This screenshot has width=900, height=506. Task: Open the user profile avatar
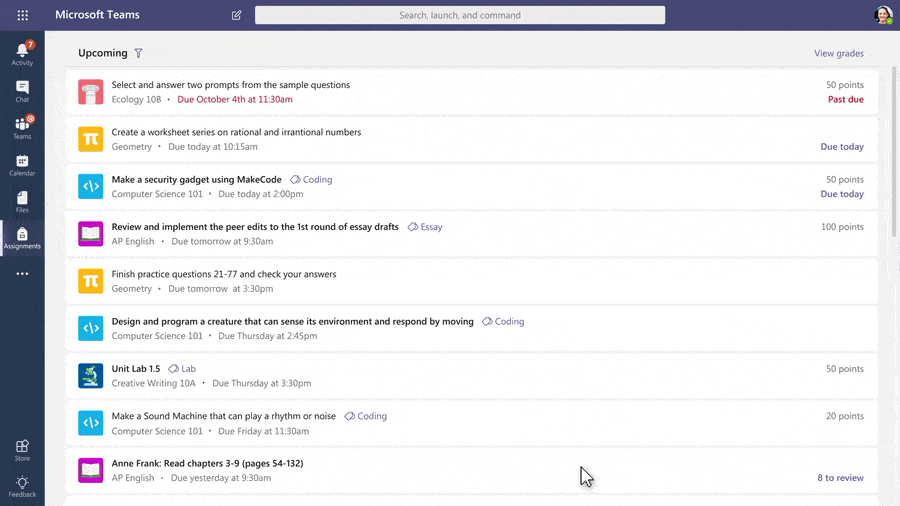[882, 15]
